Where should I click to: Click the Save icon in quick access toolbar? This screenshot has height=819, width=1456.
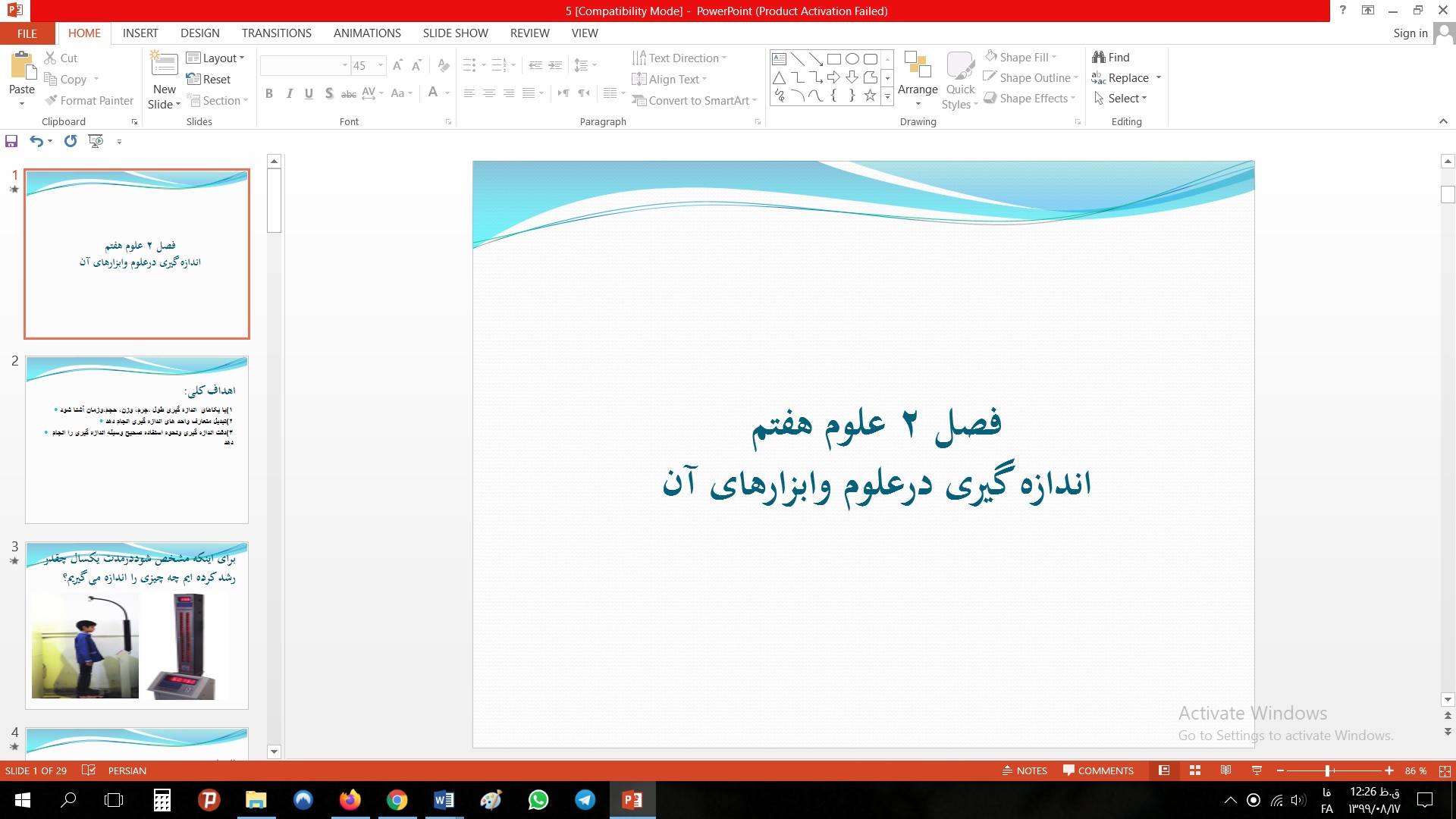tap(11, 141)
